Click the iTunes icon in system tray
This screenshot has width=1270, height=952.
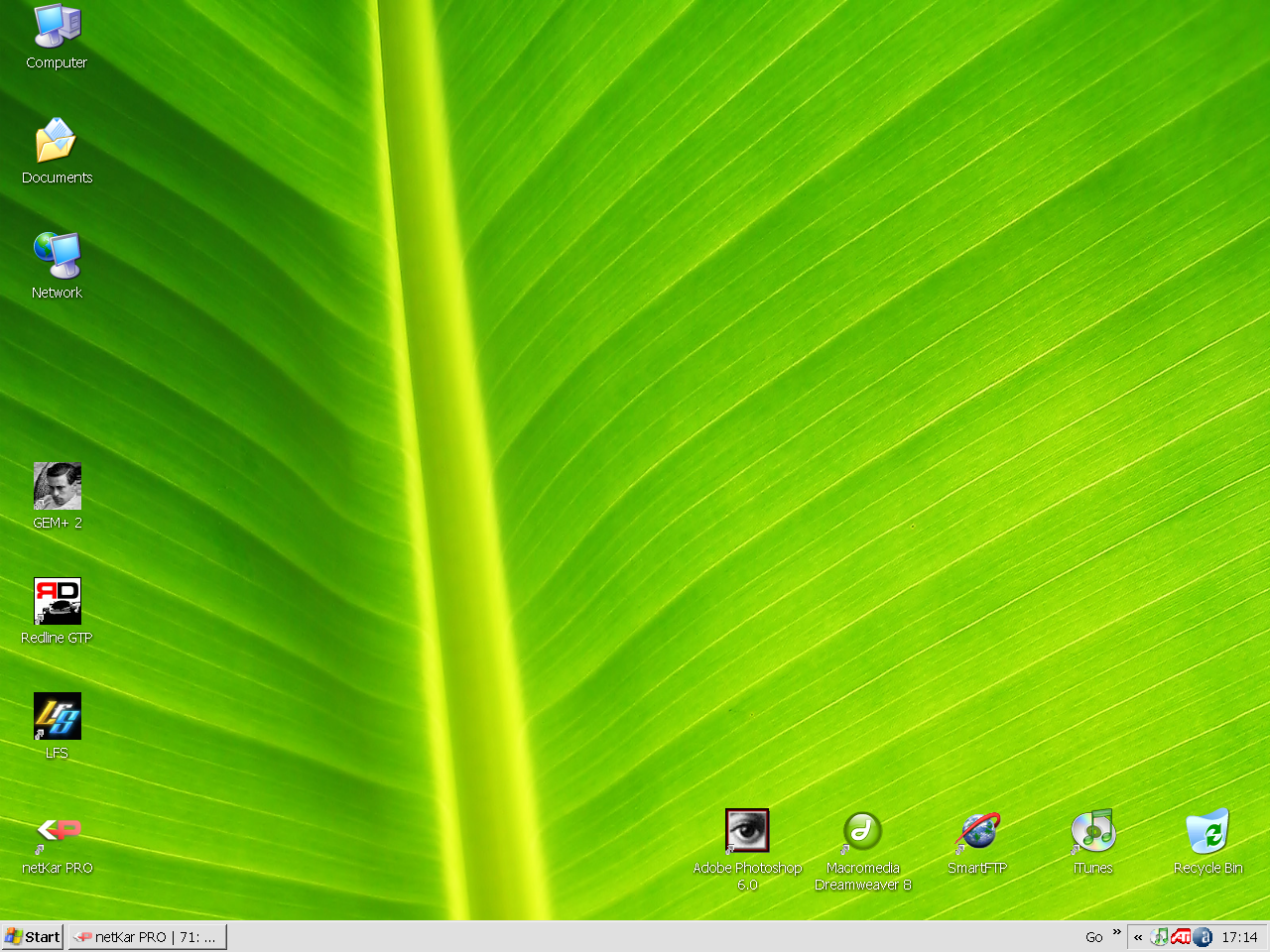coord(1159,937)
